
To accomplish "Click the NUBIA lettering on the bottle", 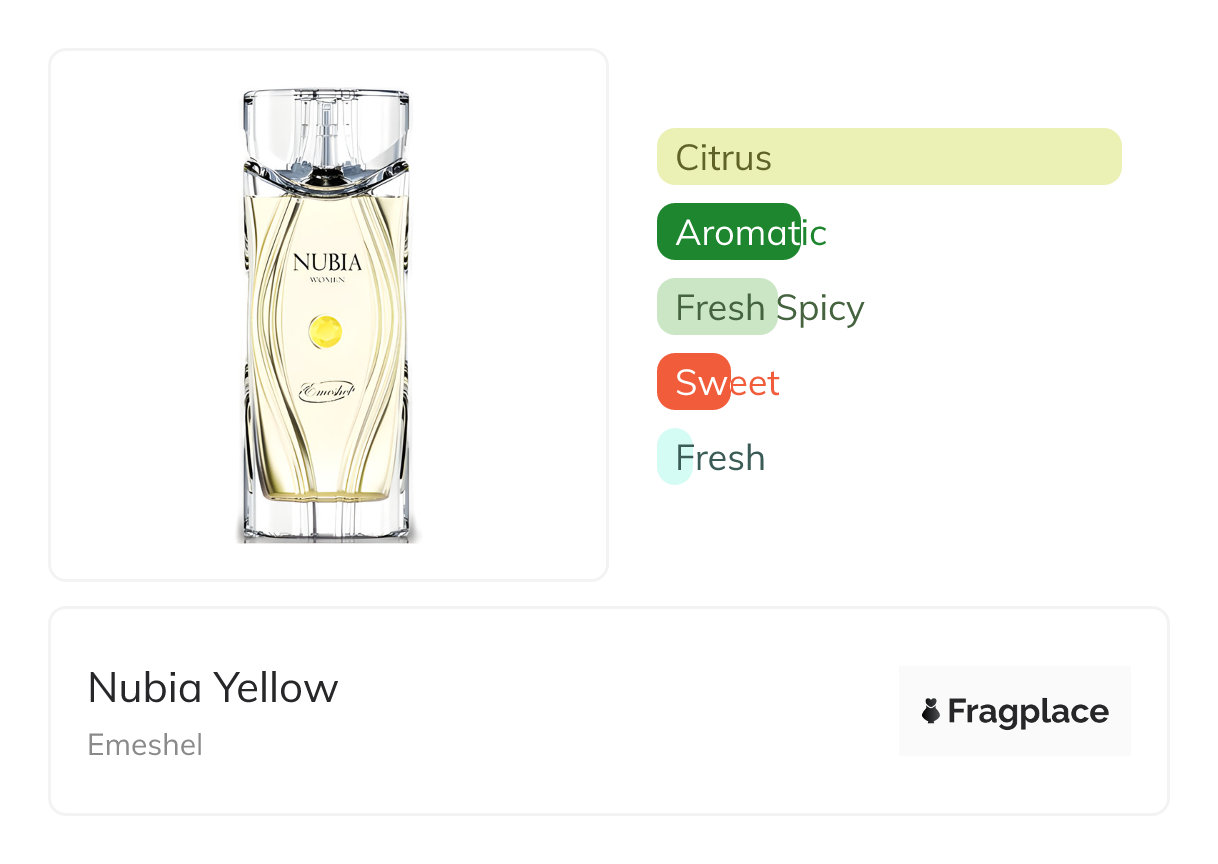I will pos(327,263).
